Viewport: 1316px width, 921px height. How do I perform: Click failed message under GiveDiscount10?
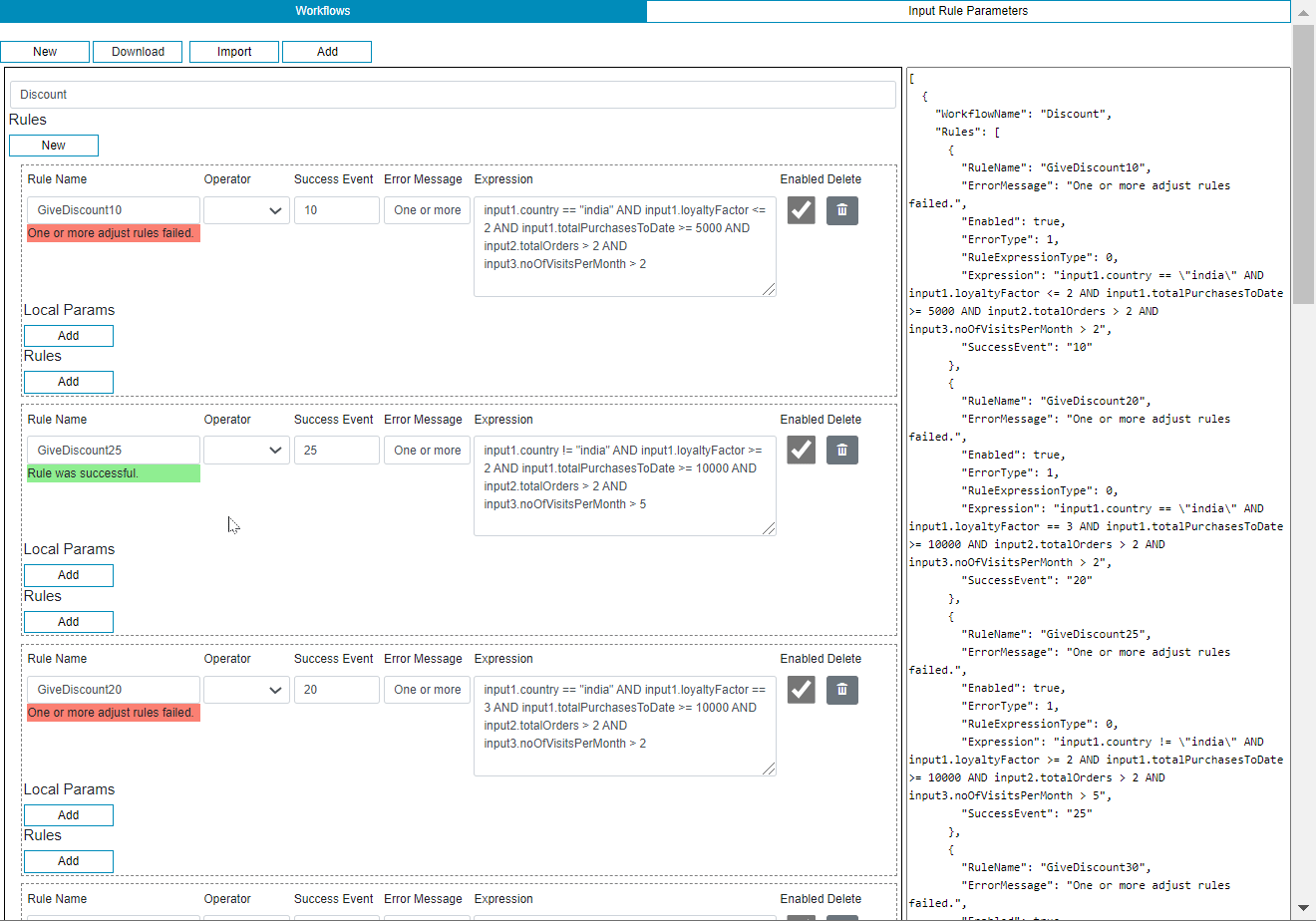point(114,233)
